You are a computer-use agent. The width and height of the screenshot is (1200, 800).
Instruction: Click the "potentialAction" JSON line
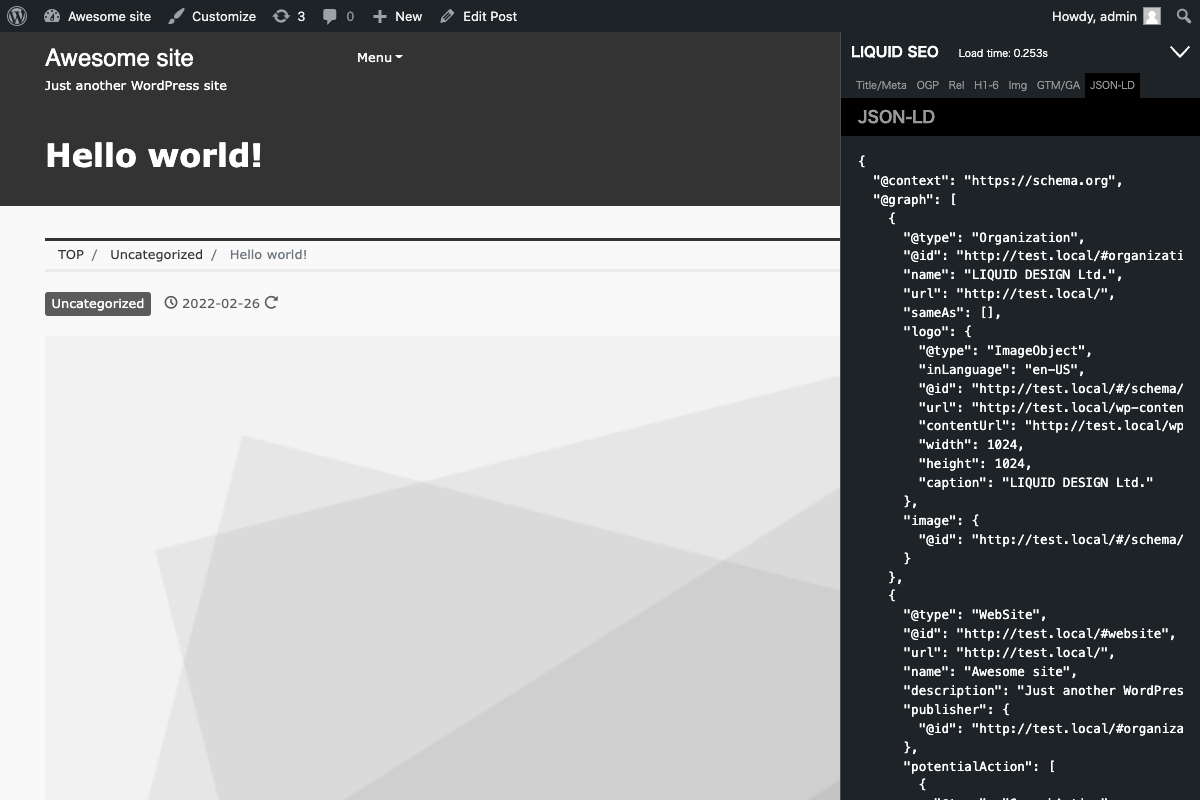(979, 767)
